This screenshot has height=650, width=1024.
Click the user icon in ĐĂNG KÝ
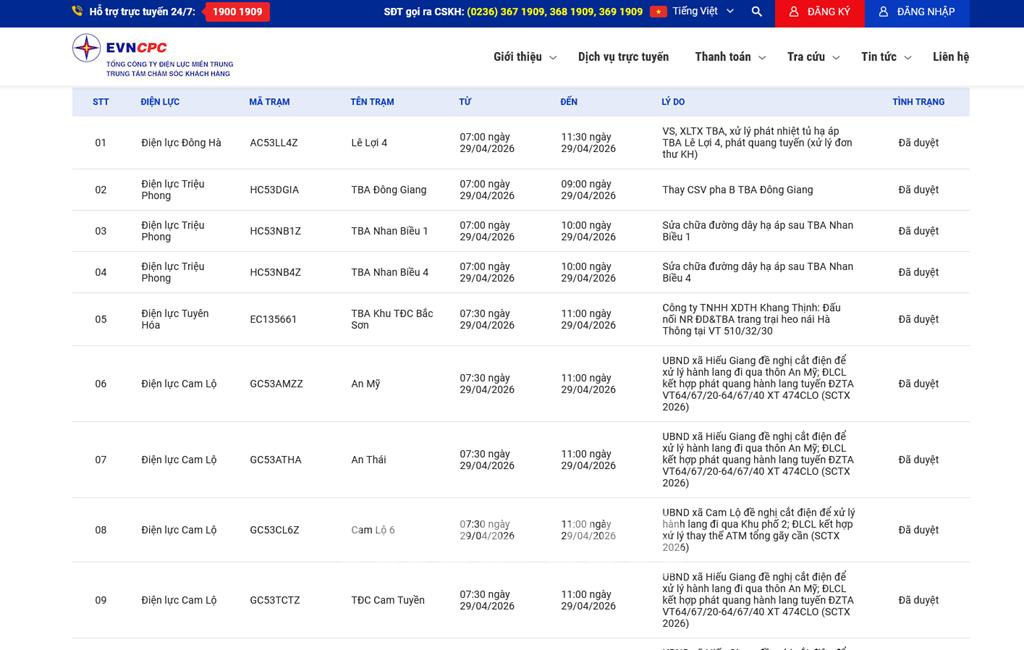pyautogui.click(x=794, y=12)
